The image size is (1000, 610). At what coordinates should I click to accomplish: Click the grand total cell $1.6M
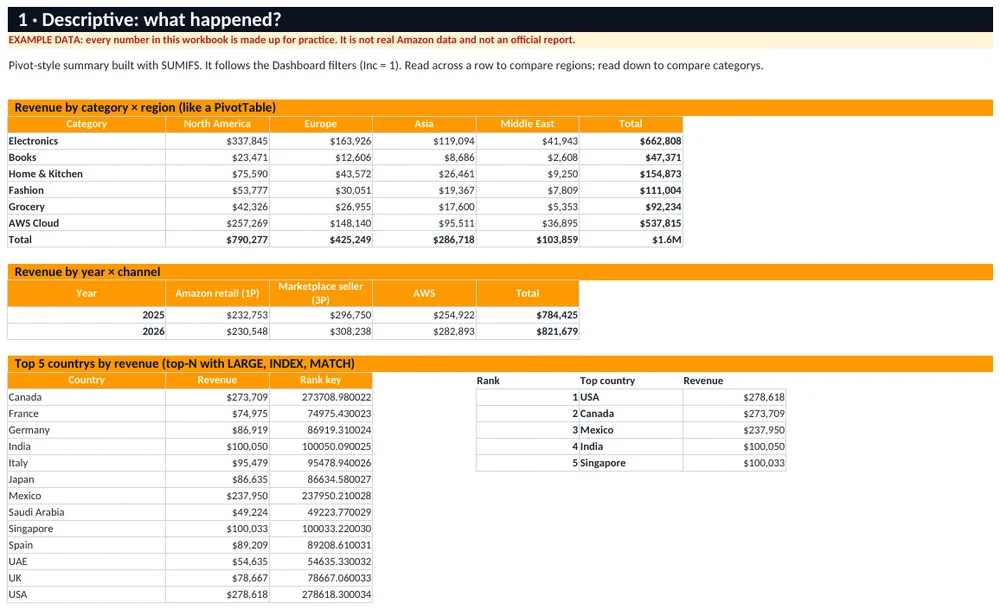630,240
